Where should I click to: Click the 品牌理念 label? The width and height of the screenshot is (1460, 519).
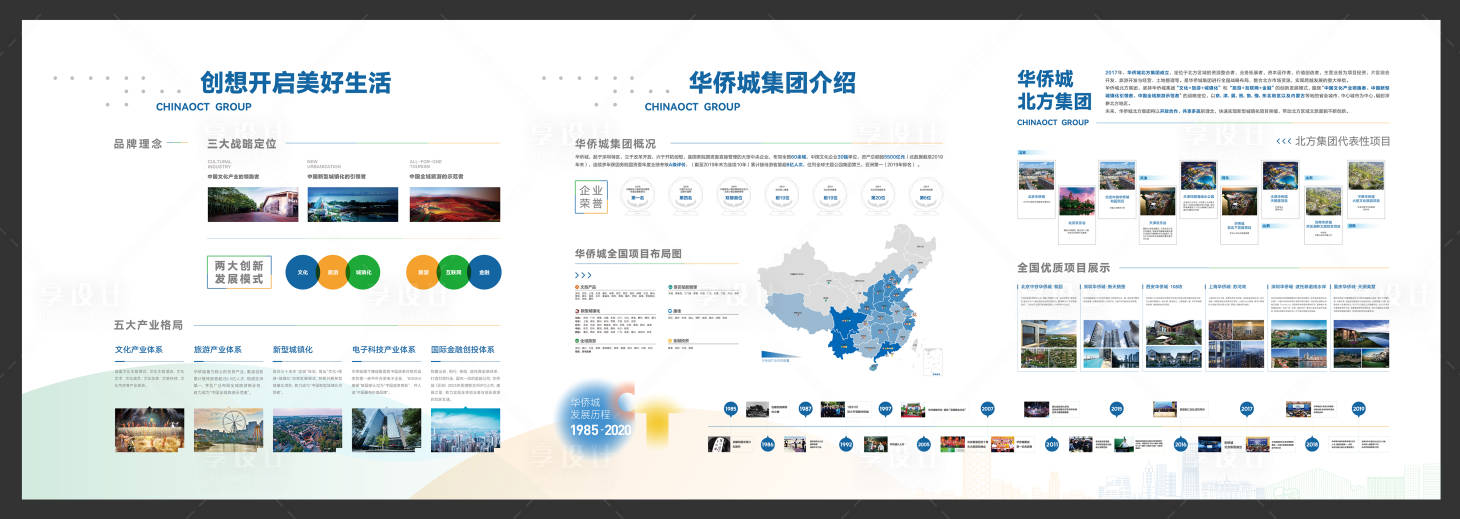137,144
